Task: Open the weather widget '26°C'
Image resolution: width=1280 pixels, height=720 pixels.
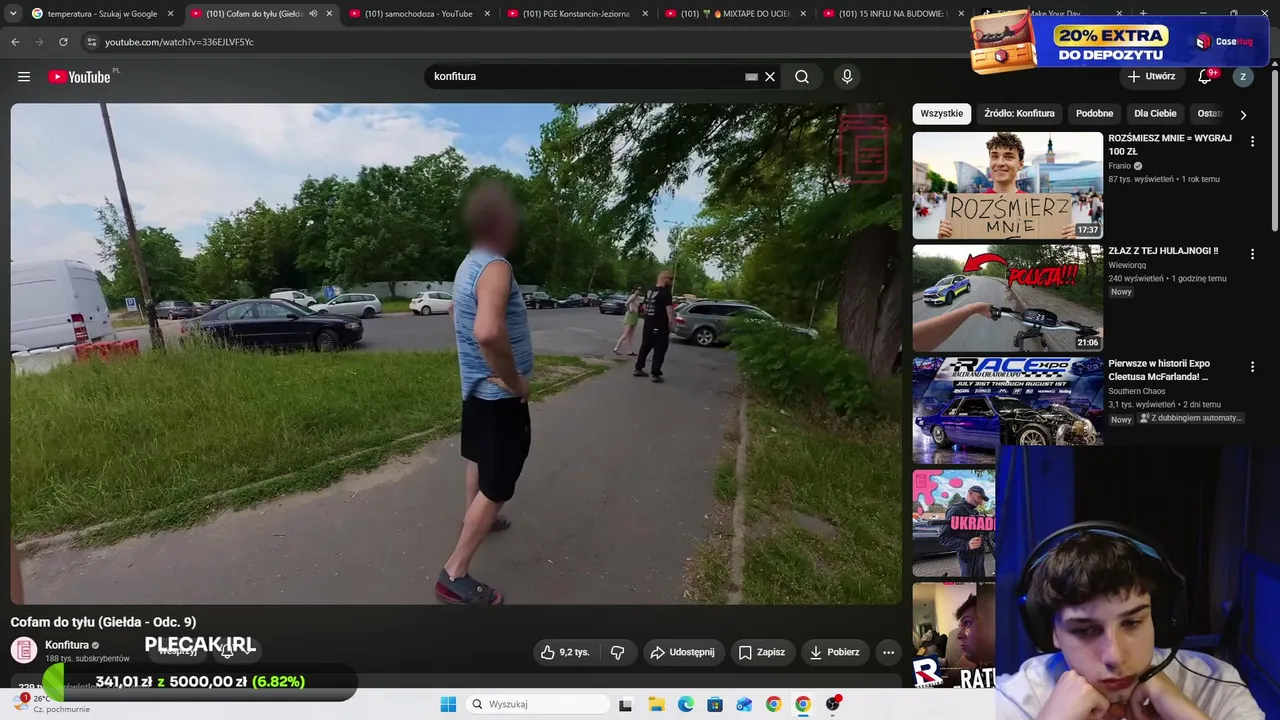Action: pos(50,703)
